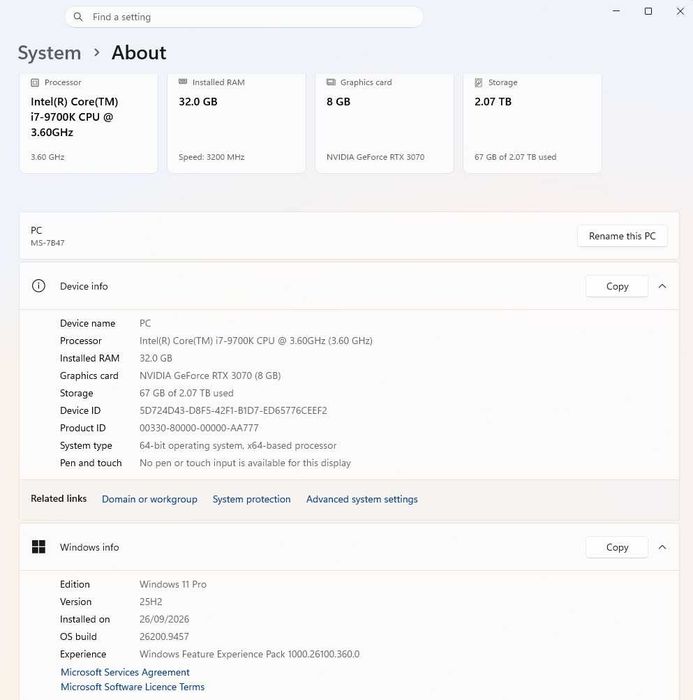Click the 'Windows 11 Pro' edition value
Viewport: 693px width, 700px height.
pyautogui.click(x=173, y=584)
